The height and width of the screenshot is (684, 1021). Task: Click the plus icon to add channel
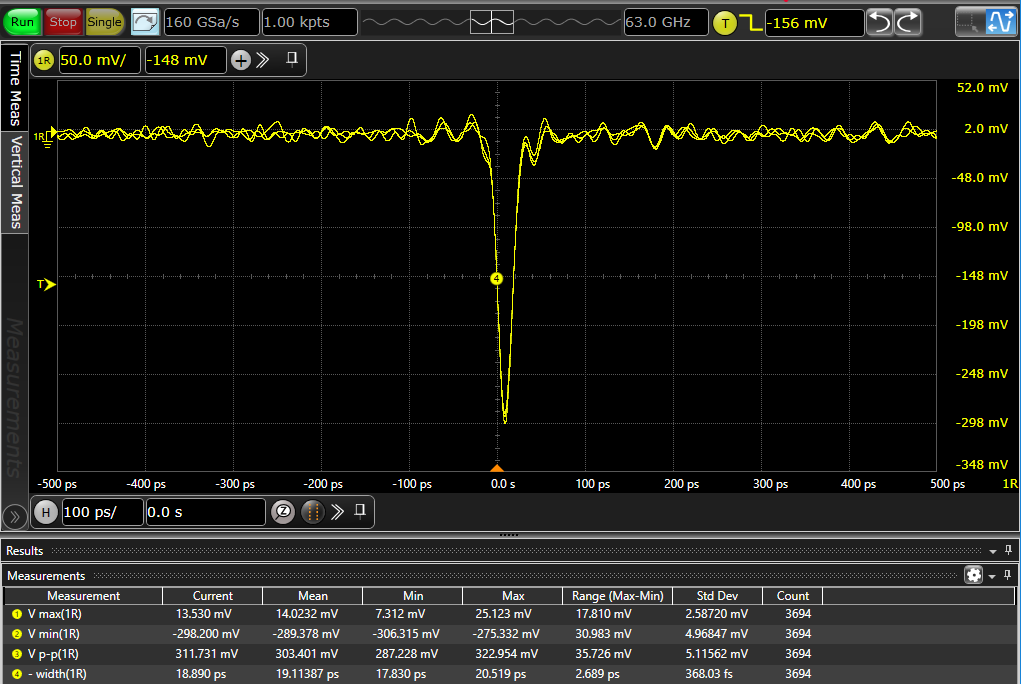coord(241,61)
